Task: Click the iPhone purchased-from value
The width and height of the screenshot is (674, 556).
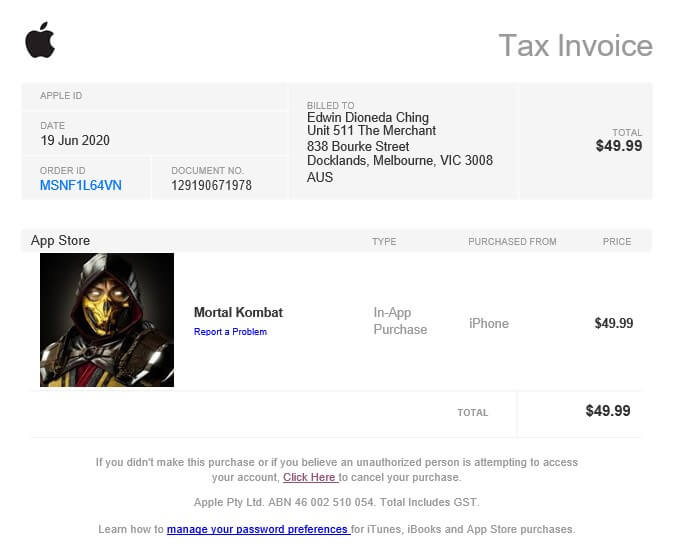Action: pos(489,323)
